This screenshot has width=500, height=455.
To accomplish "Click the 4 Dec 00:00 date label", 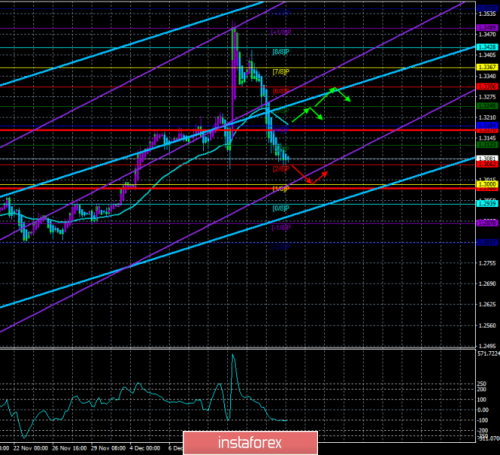I will [145, 448].
